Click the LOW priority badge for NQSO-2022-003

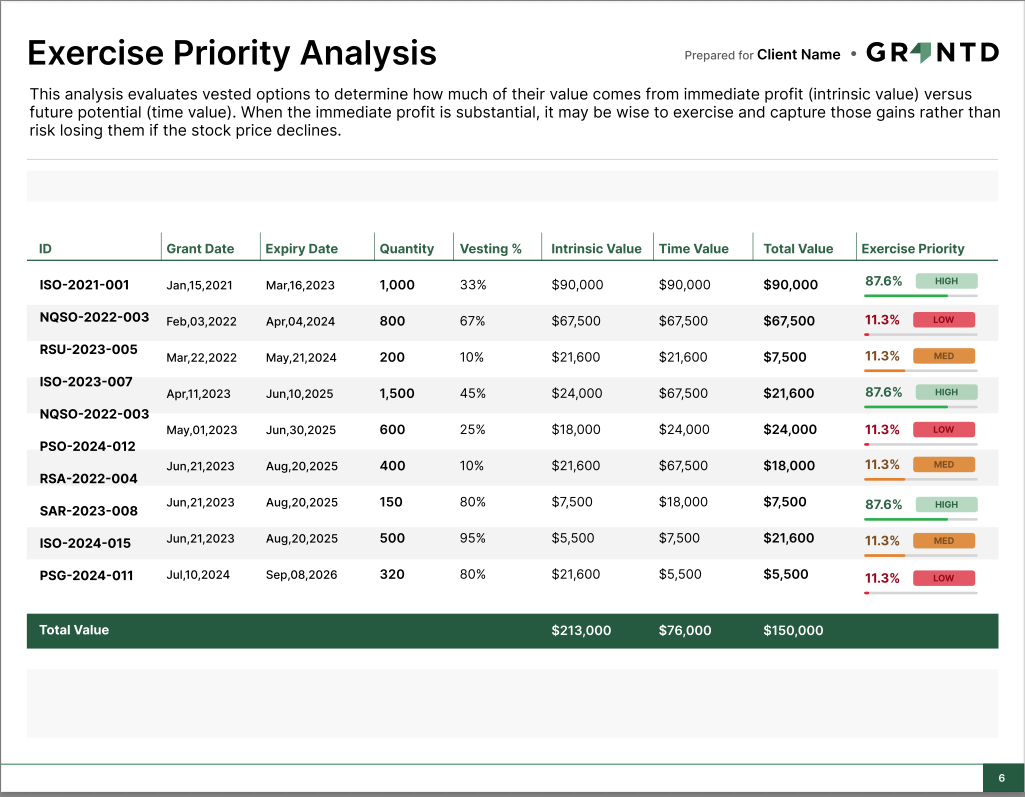pyautogui.click(x=944, y=319)
